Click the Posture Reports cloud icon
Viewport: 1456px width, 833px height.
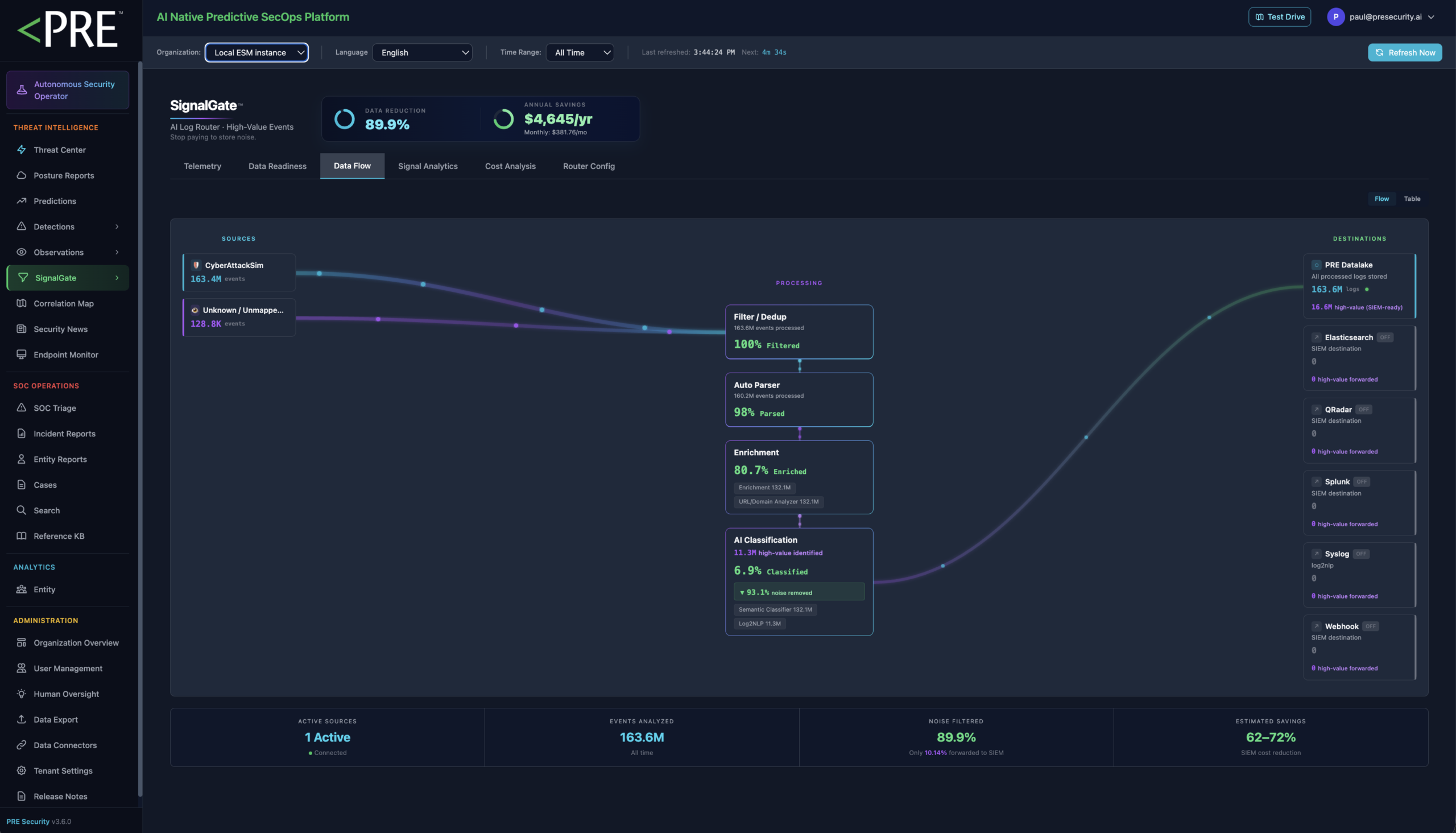pos(21,176)
